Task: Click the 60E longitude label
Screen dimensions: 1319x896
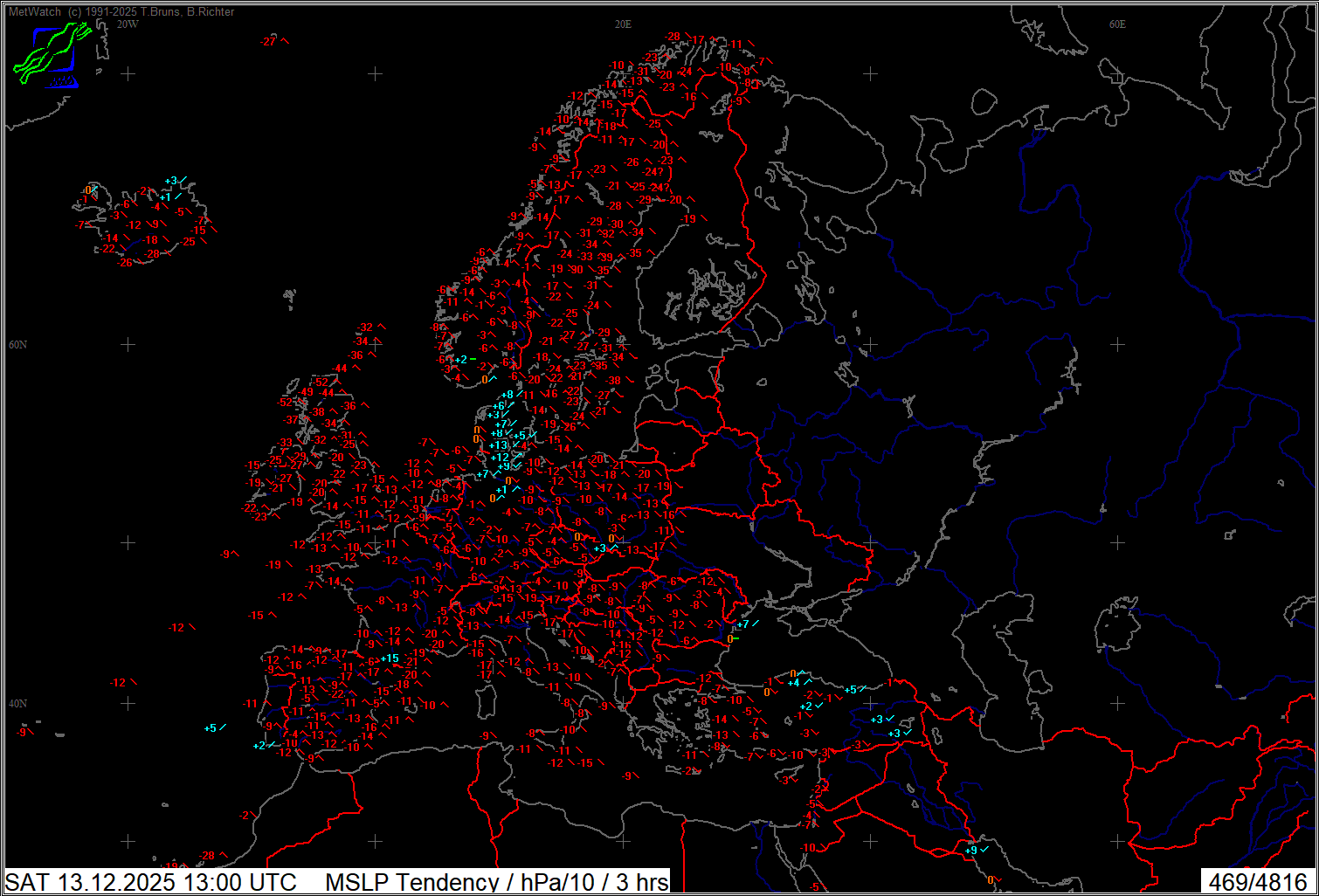Action: (1116, 24)
